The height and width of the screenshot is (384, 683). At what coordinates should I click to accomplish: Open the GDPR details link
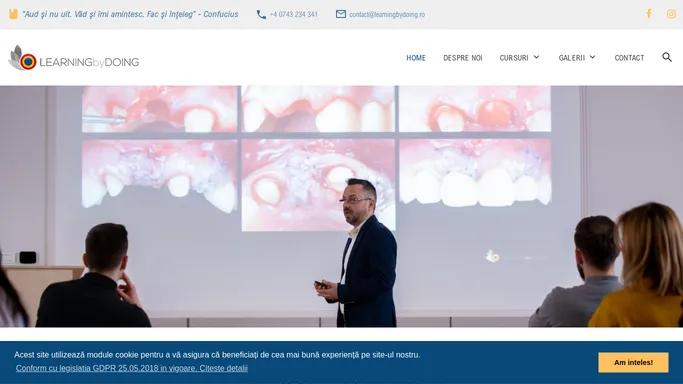click(132, 368)
